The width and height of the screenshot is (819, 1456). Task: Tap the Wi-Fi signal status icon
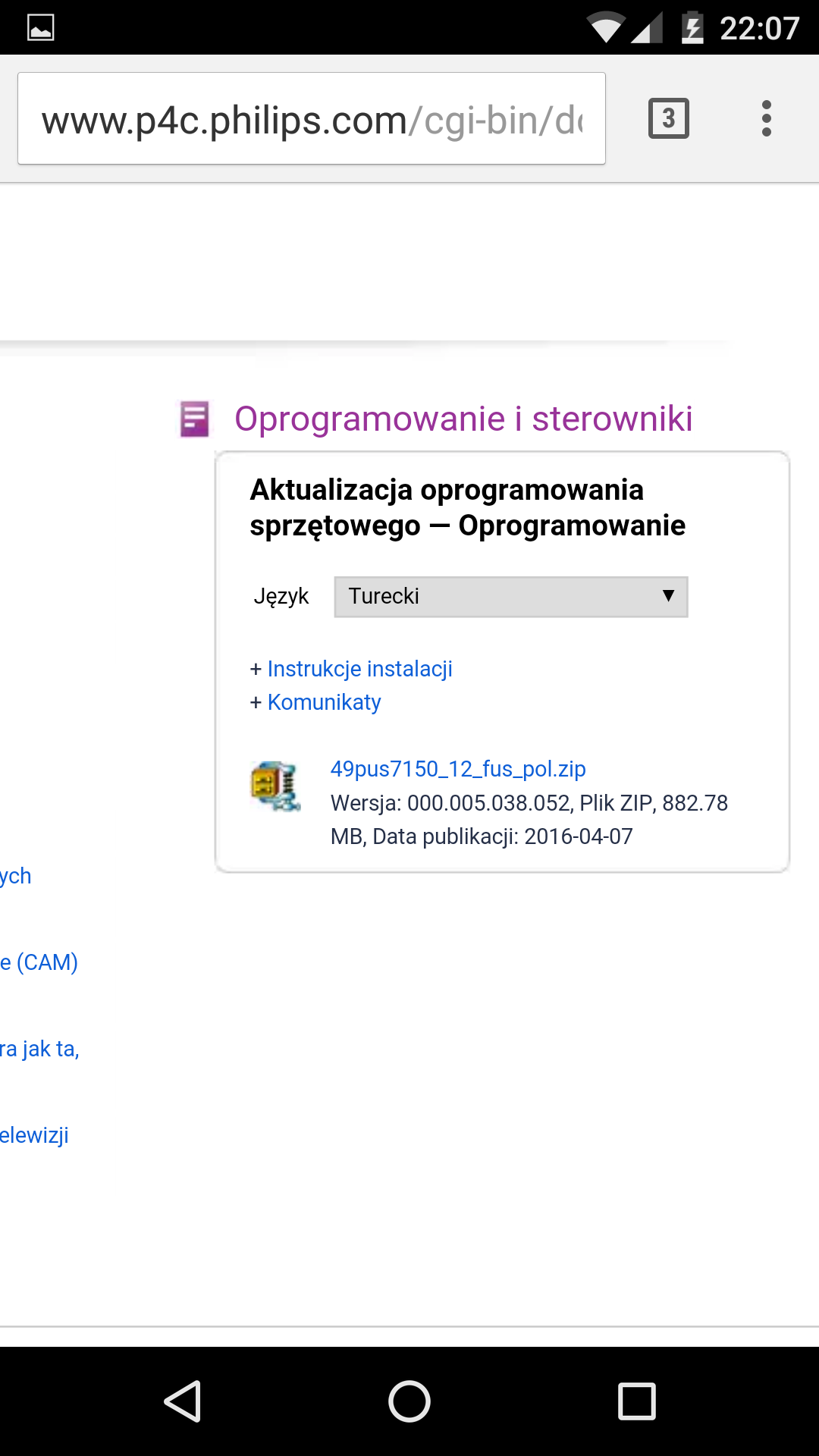[x=604, y=28]
